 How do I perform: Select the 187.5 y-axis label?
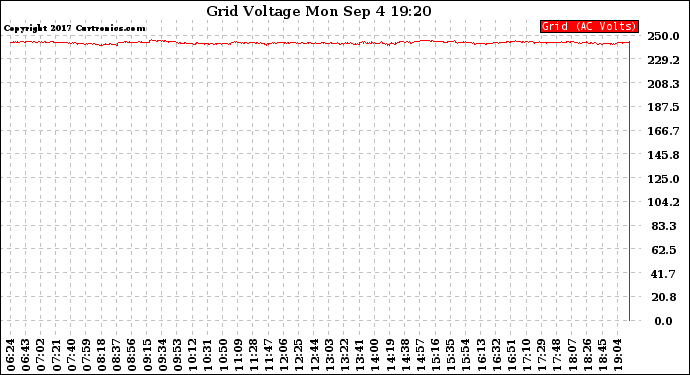coord(663,107)
